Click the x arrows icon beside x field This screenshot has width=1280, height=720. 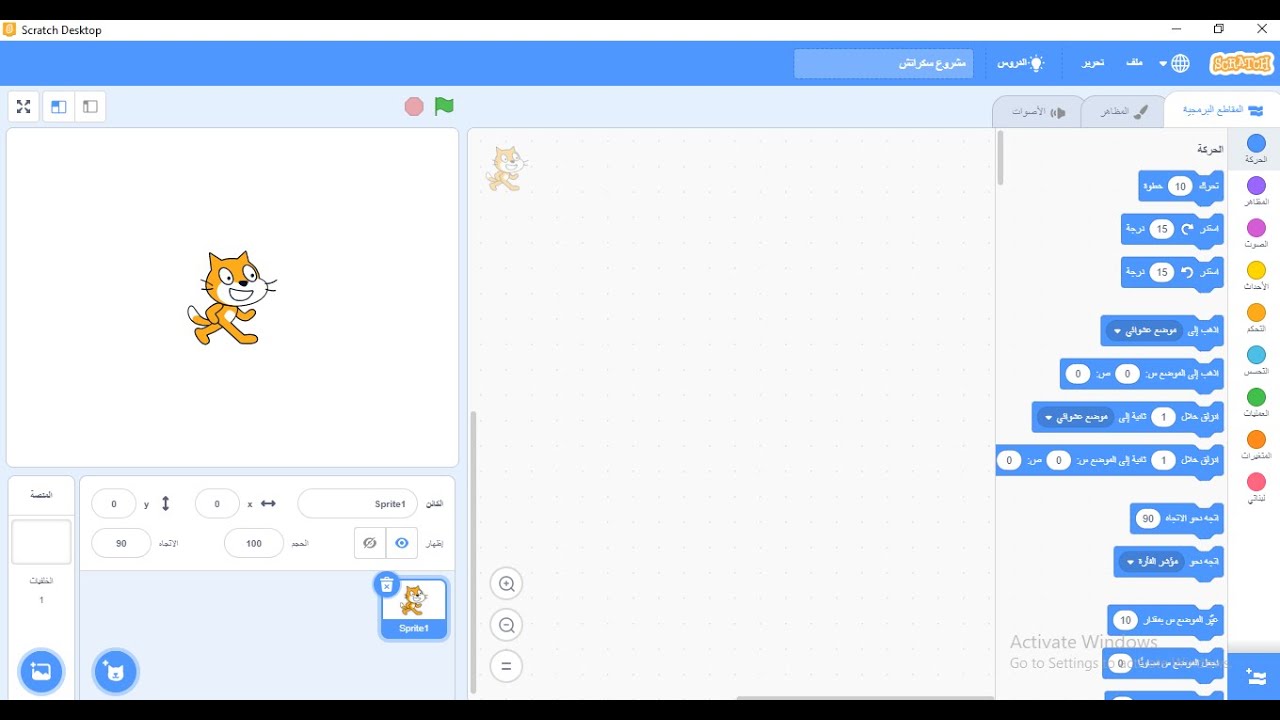268,504
